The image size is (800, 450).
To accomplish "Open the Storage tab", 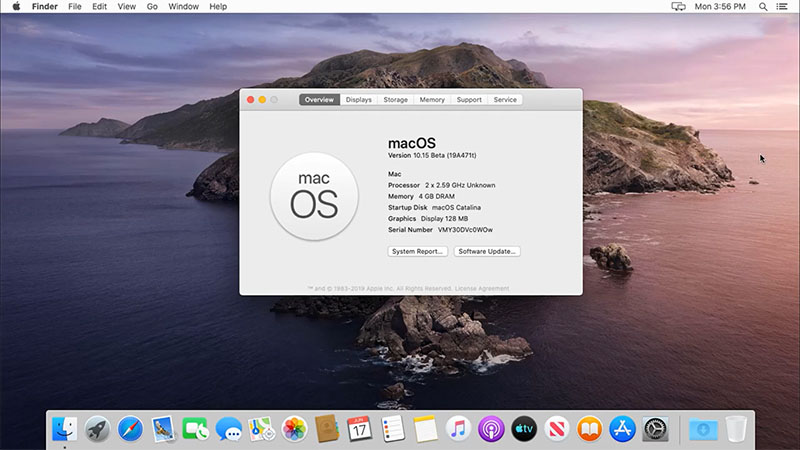I will [395, 99].
